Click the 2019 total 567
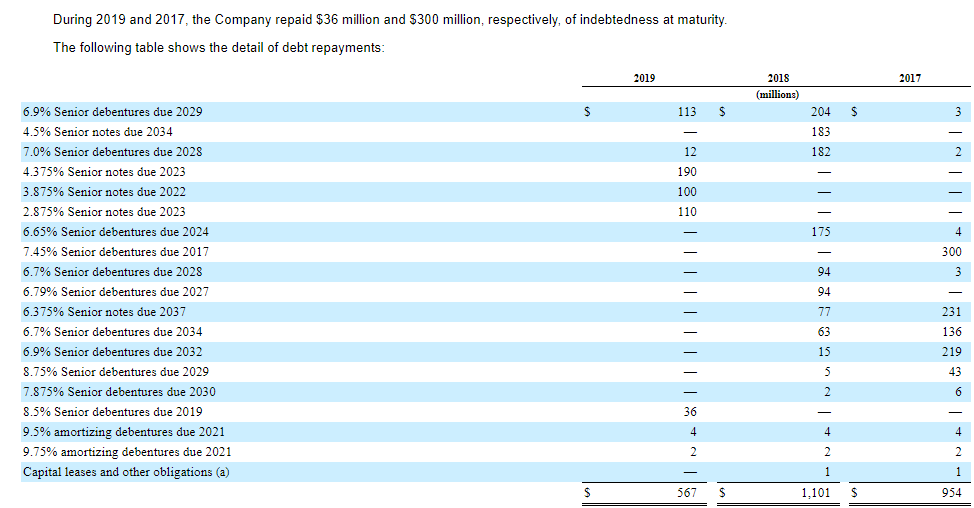 (x=687, y=493)
